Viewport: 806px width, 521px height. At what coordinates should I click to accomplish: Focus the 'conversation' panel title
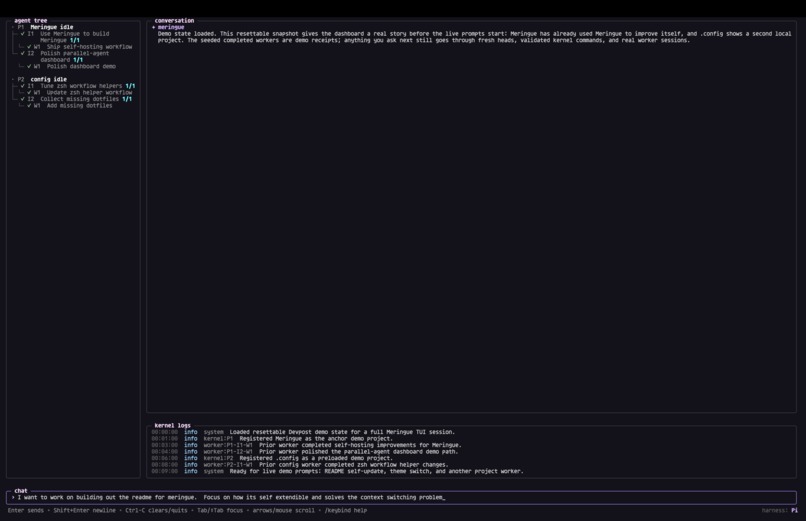click(174, 21)
